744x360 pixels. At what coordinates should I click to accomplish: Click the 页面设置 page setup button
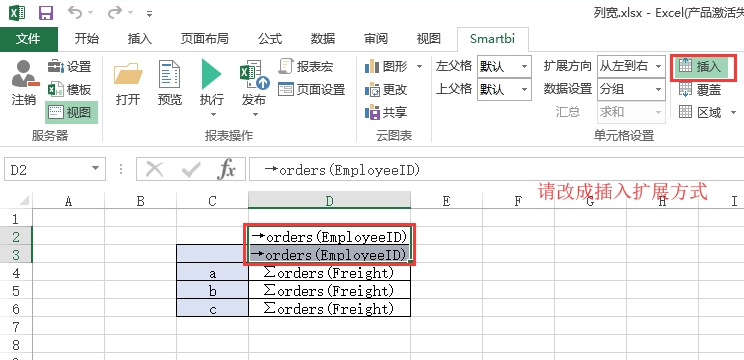[x=312, y=89]
